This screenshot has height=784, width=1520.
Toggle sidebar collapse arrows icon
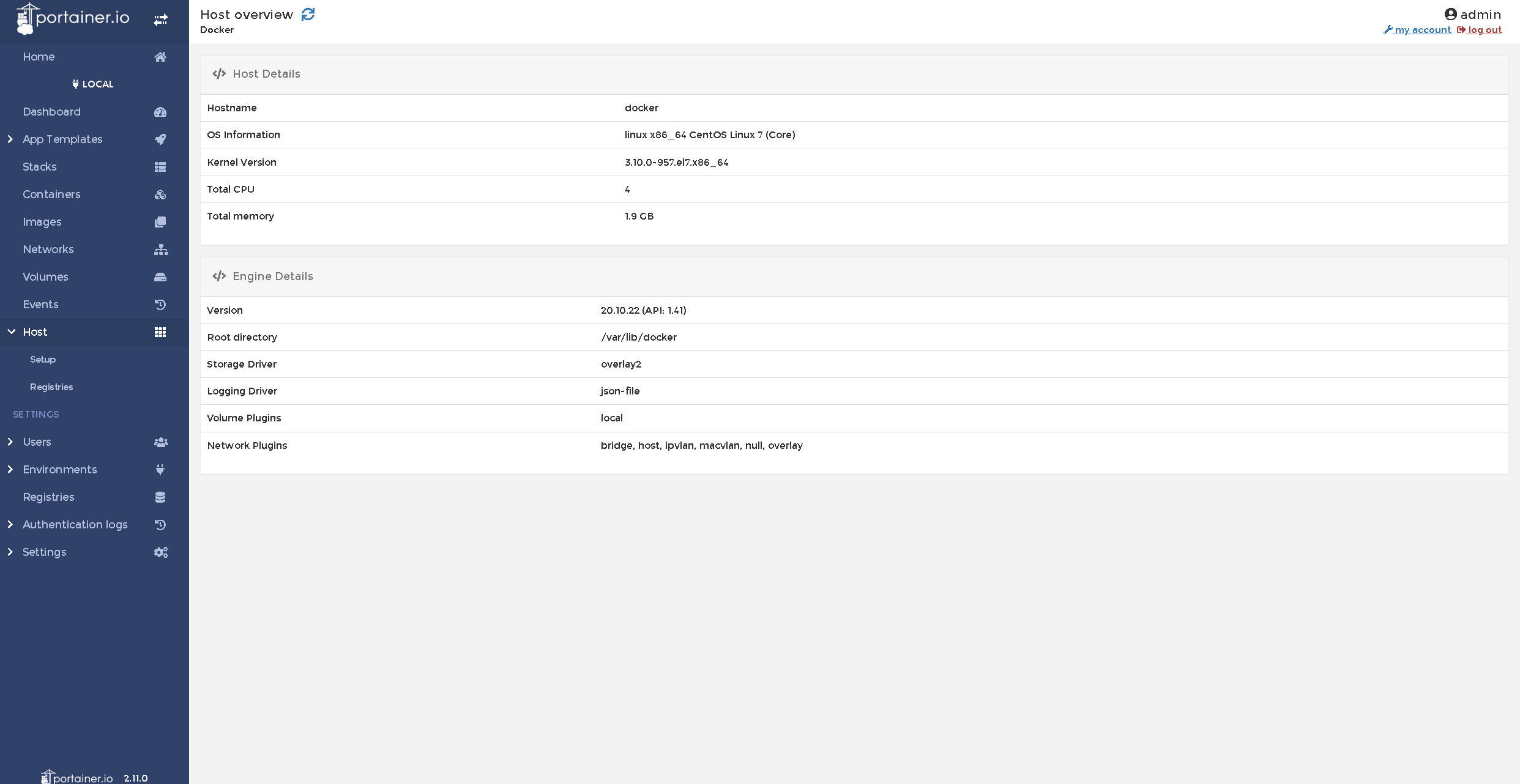[x=160, y=20]
